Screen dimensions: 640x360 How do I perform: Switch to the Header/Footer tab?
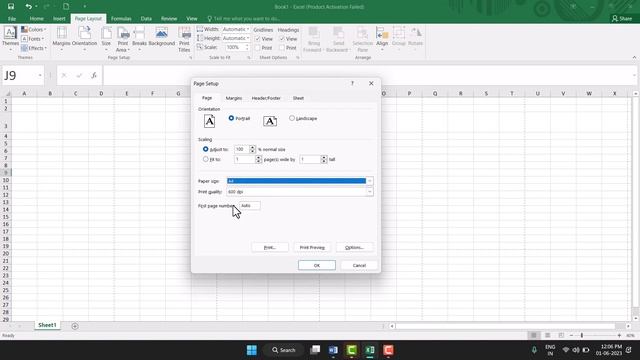(x=266, y=98)
